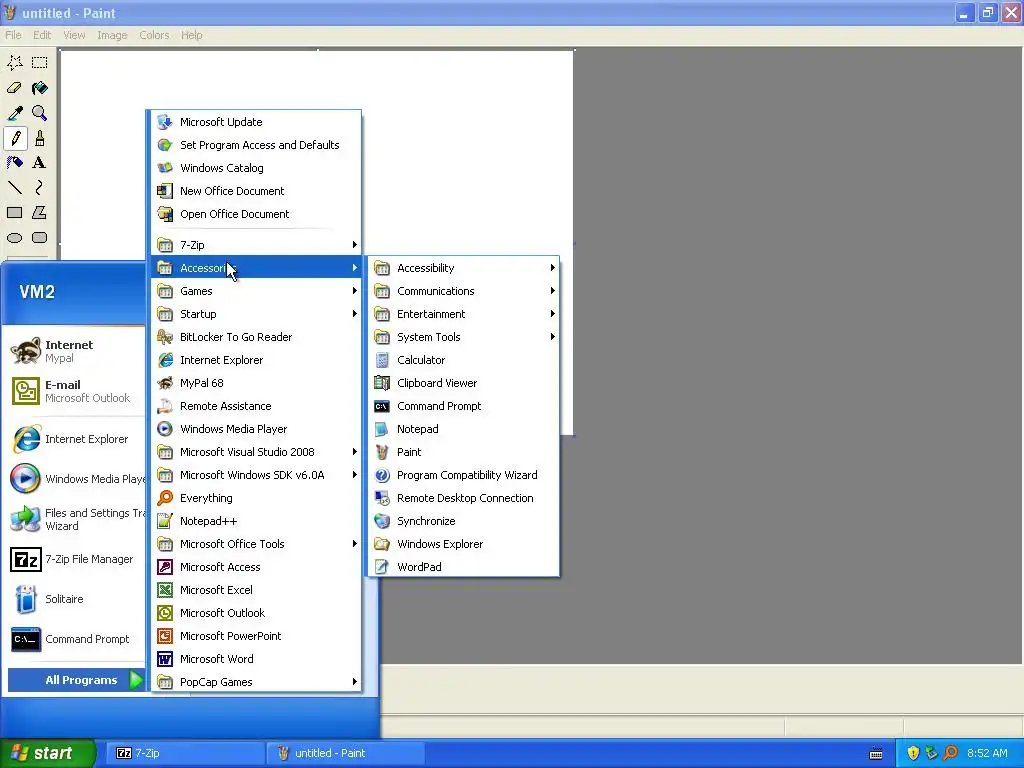Switch to 7-Zip taskbar window
The width and height of the screenshot is (1024, 768).
(x=186, y=753)
